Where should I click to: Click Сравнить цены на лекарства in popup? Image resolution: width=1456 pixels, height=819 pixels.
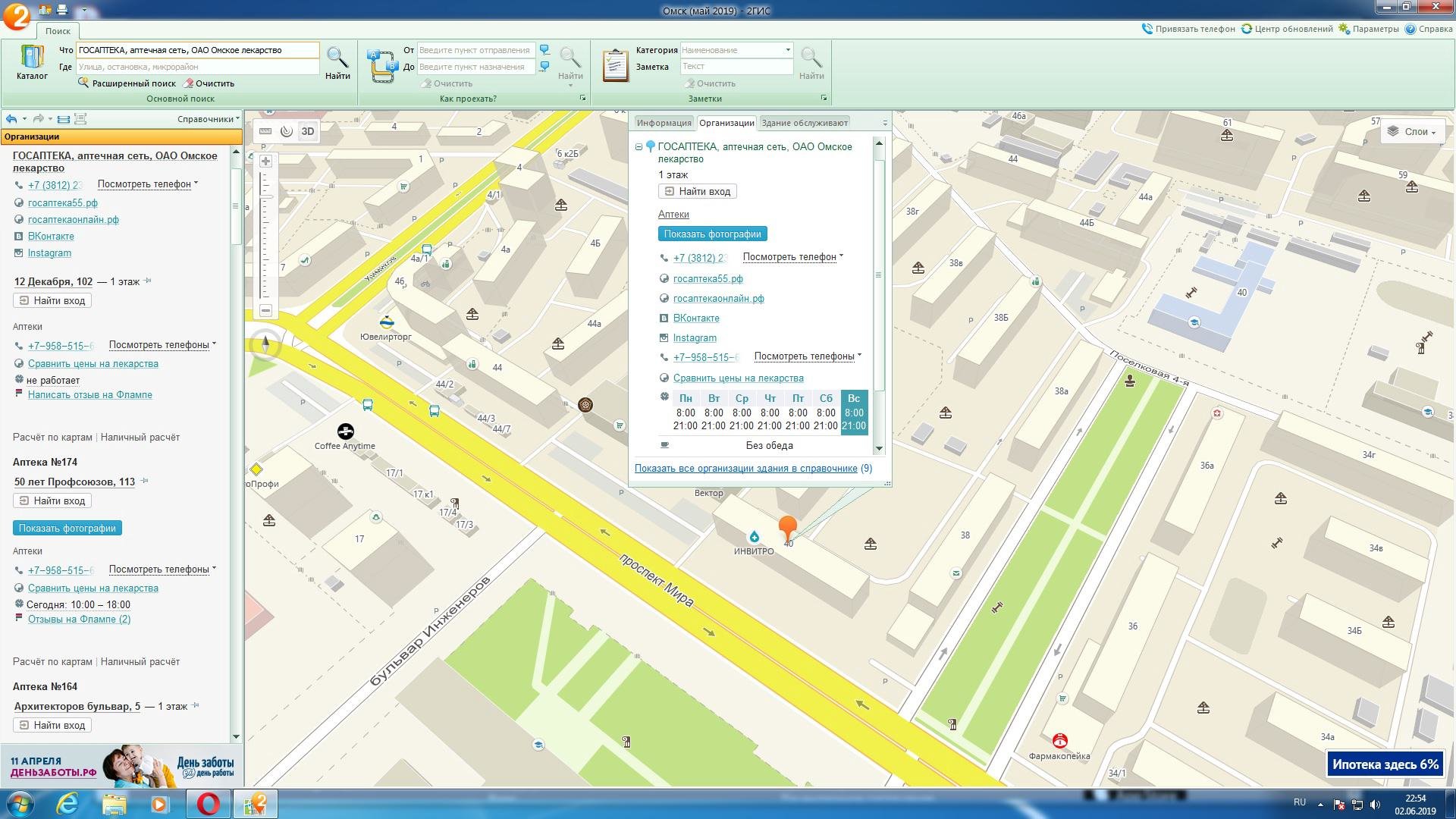point(739,378)
